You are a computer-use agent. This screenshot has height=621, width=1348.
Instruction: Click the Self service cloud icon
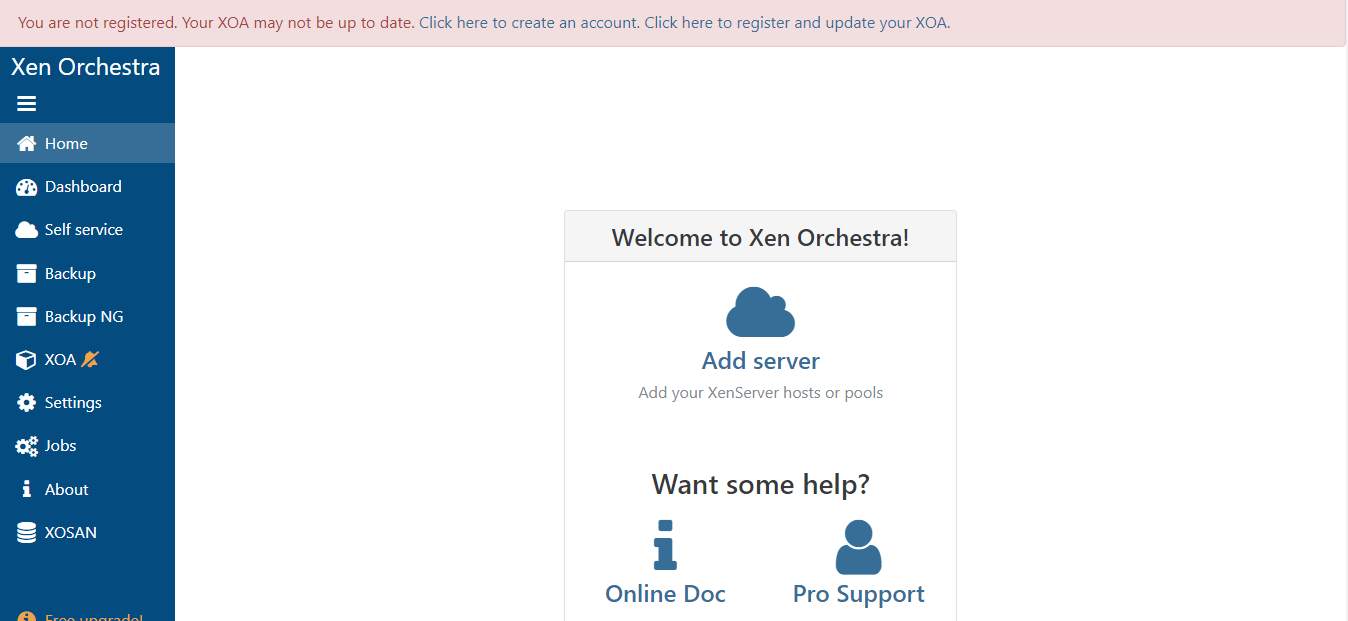27,230
